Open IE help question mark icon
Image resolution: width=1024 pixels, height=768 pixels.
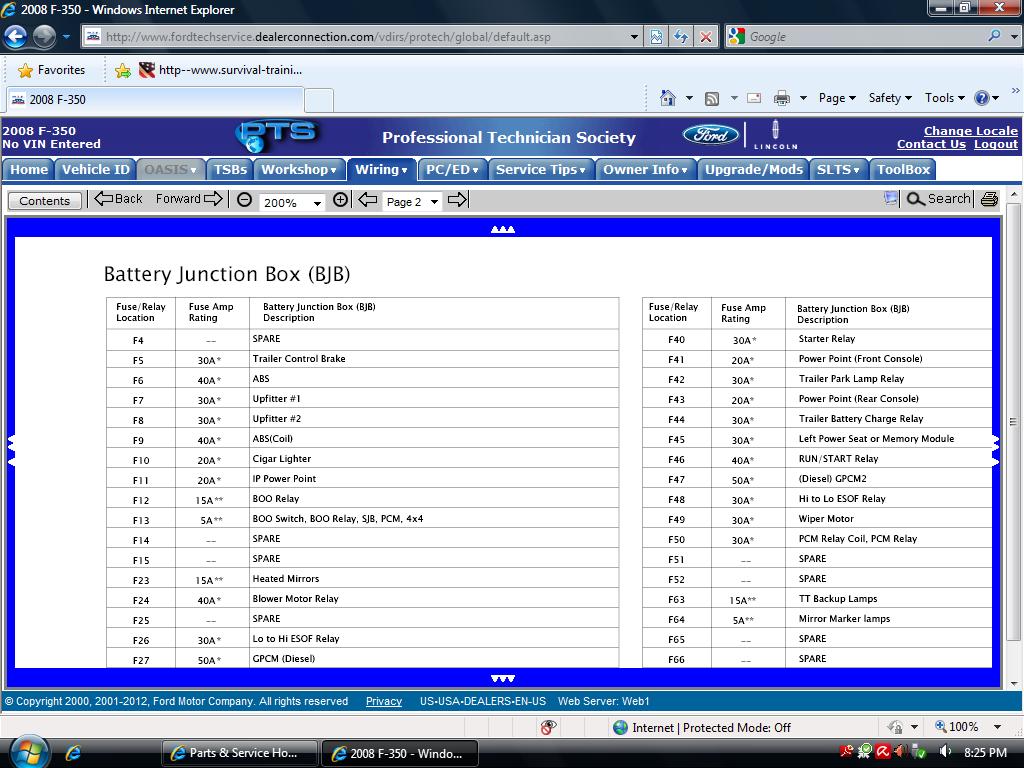coord(982,98)
